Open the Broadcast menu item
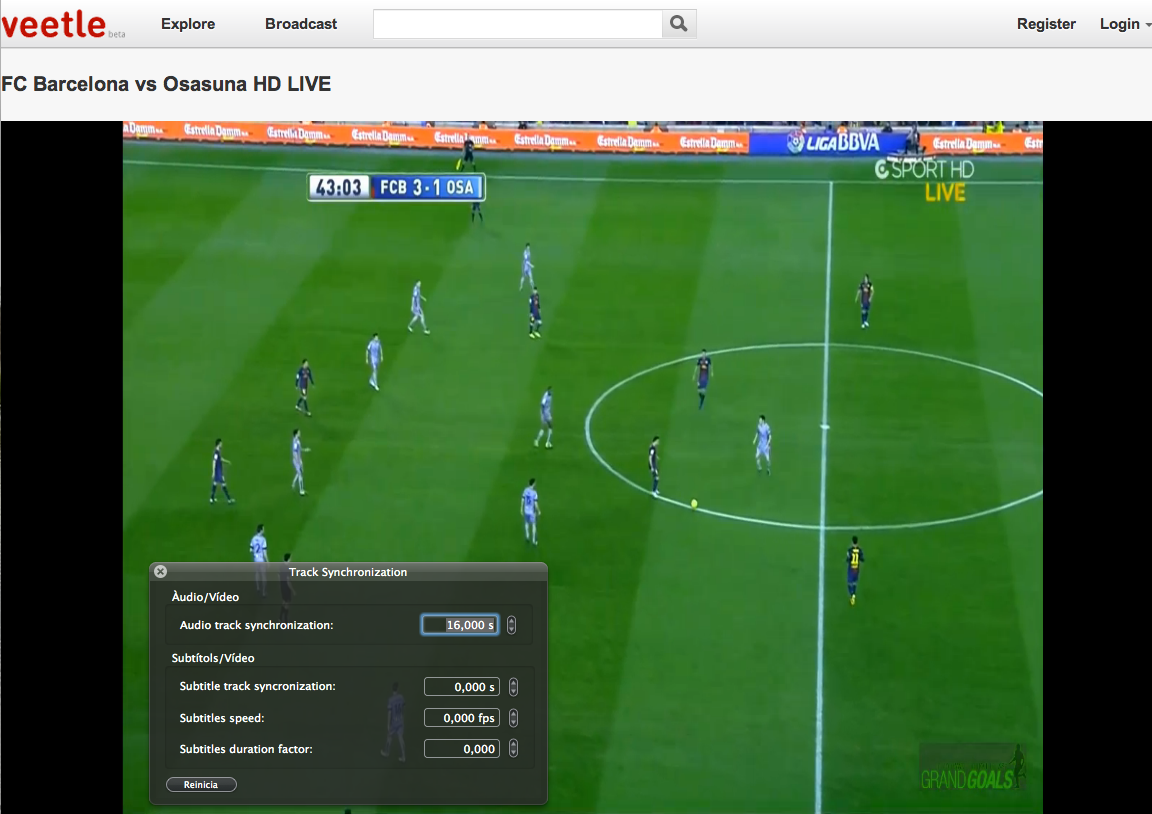 301,24
